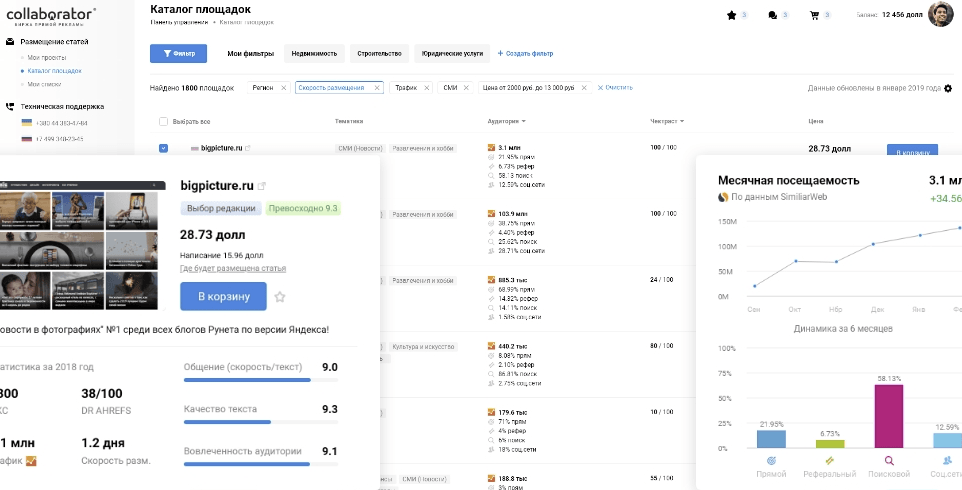This screenshot has height=490, width=962.
Task: Uncheck the bigpicture.ru row checkbox
Action: click(163, 148)
